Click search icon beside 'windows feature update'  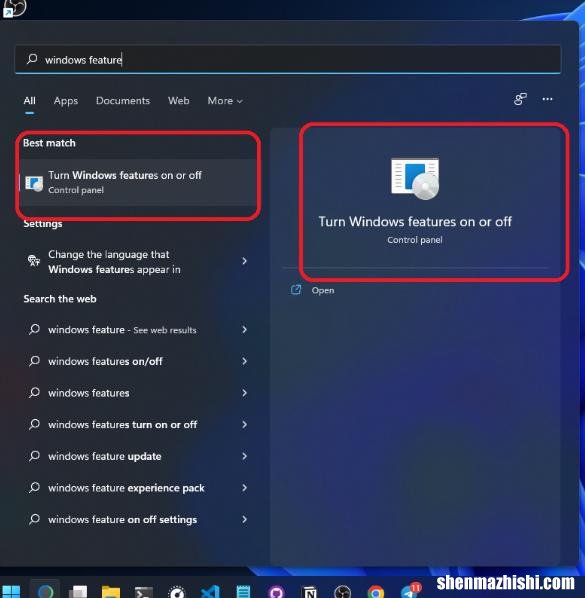tap(34, 456)
